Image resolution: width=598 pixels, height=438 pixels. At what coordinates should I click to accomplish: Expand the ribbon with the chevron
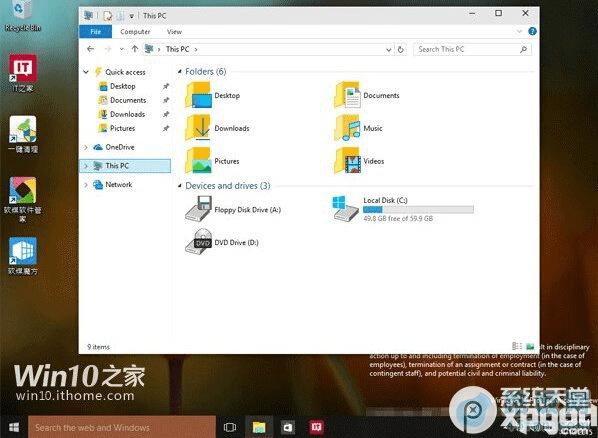(x=519, y=32)
